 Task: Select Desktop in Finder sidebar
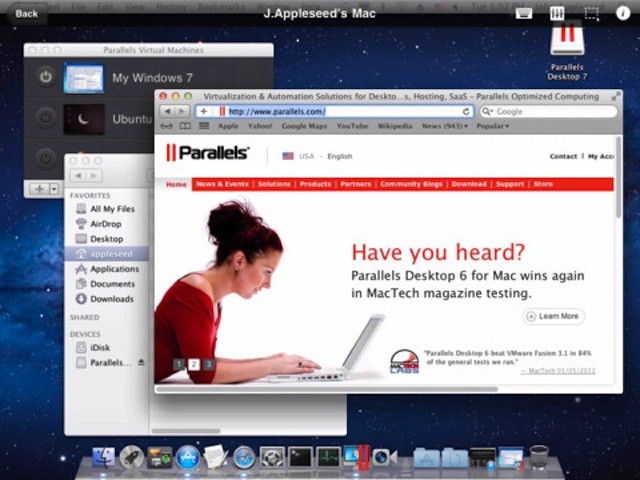106,239
